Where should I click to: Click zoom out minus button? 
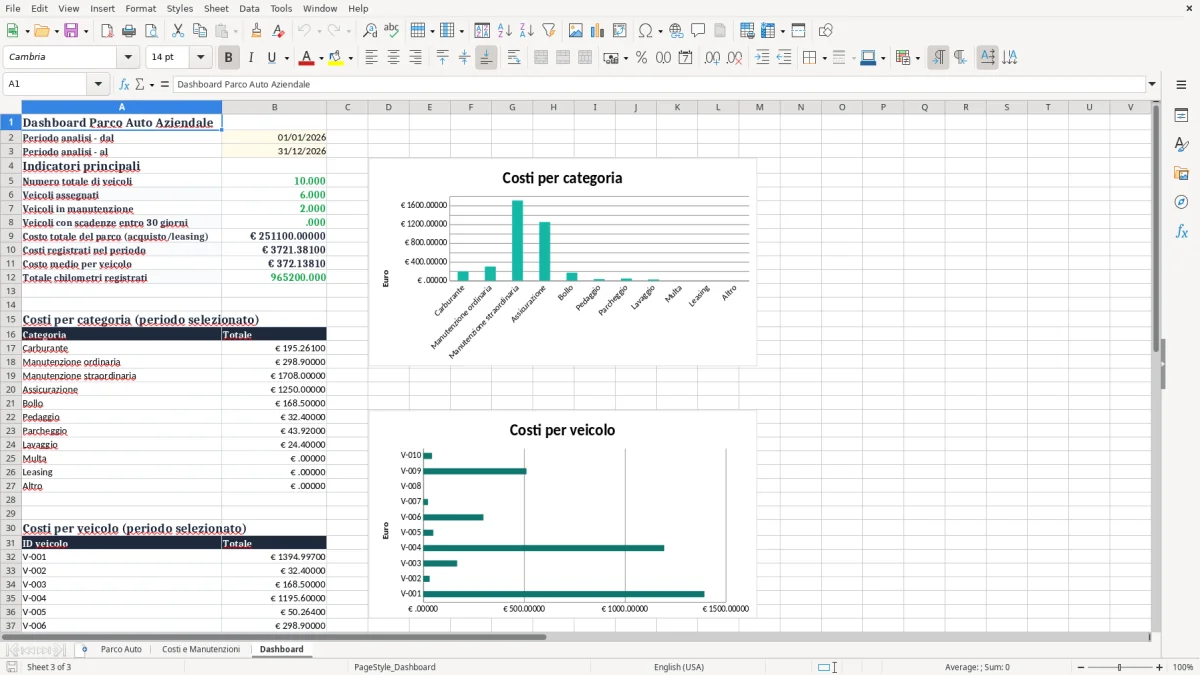click(1080, 667)
